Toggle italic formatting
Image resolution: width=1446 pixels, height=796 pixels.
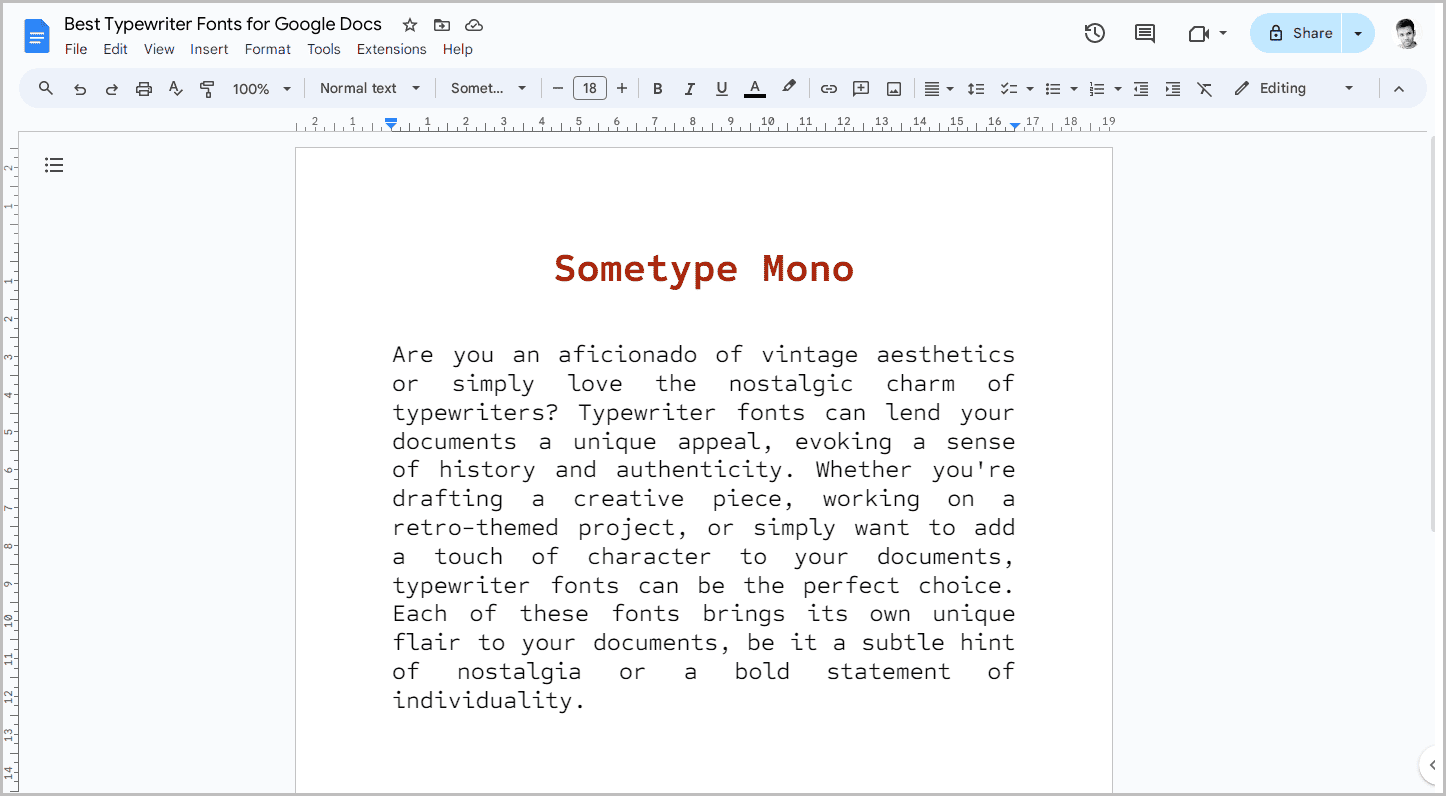point(689,89)
